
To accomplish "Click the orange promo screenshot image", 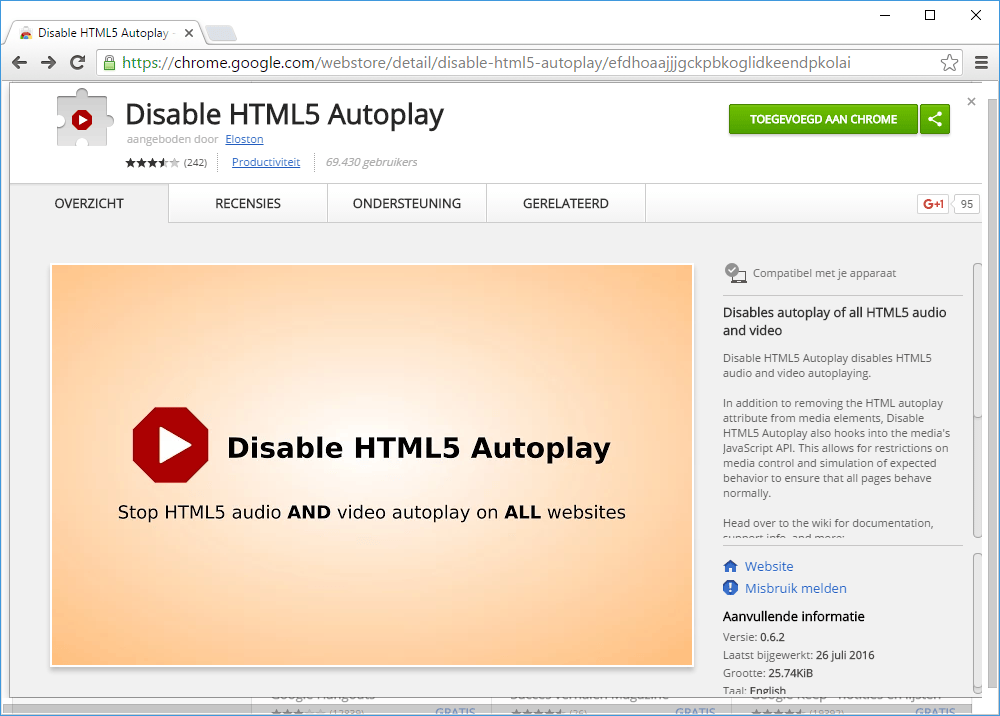I will point(372,465).
